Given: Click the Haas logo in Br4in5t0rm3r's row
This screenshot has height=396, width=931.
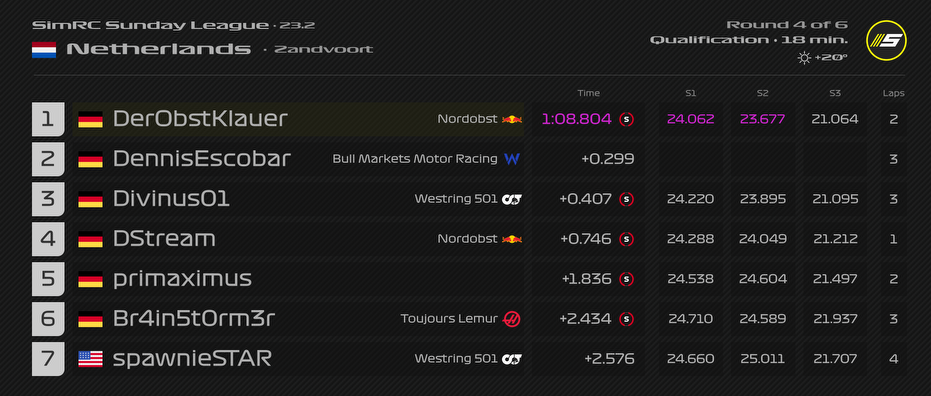Looking at the screenshot, I should click(x=512, y=319).
